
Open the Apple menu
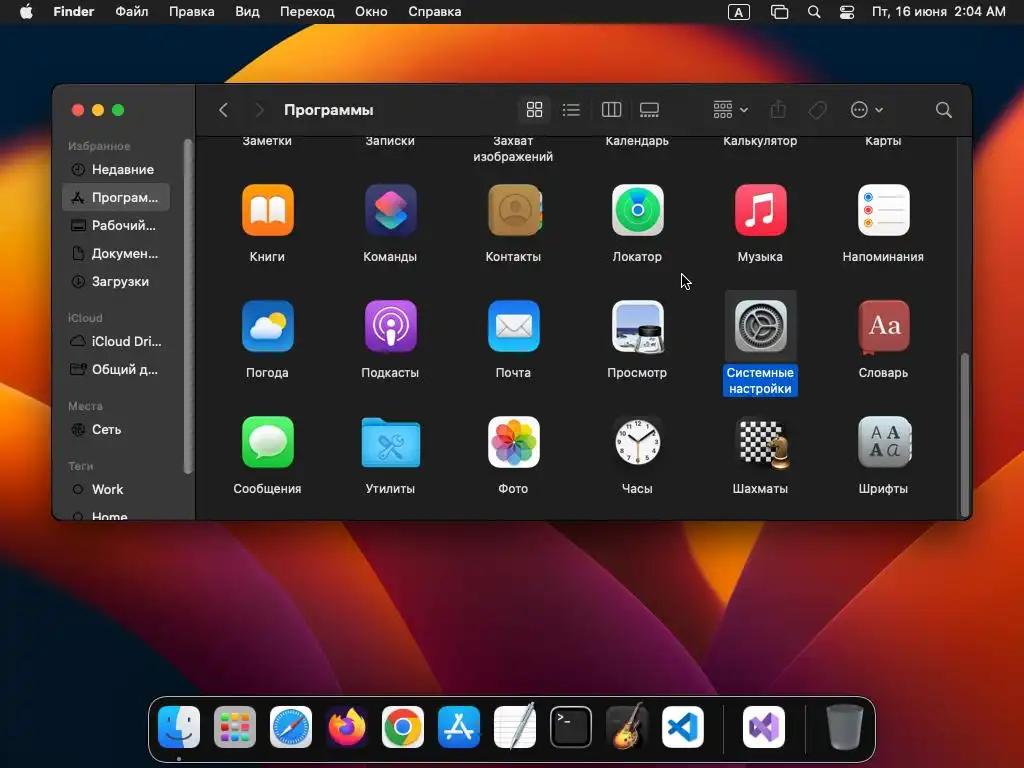coord(26,12)
